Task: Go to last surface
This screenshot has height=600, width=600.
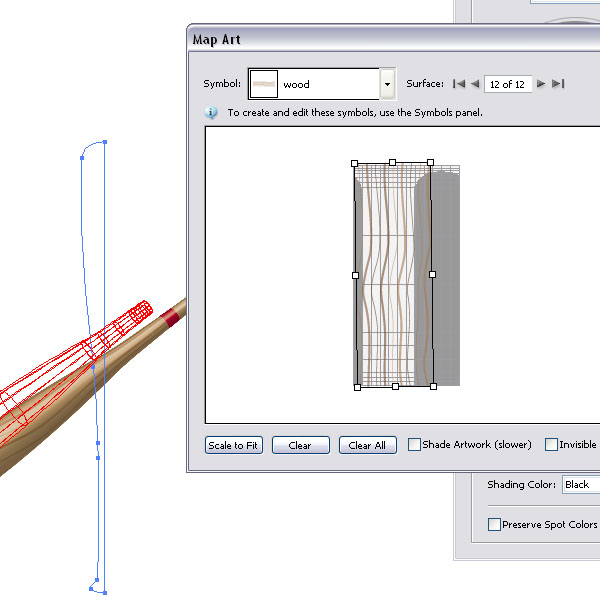Action: pyautogui.click(x=558, y=83)
